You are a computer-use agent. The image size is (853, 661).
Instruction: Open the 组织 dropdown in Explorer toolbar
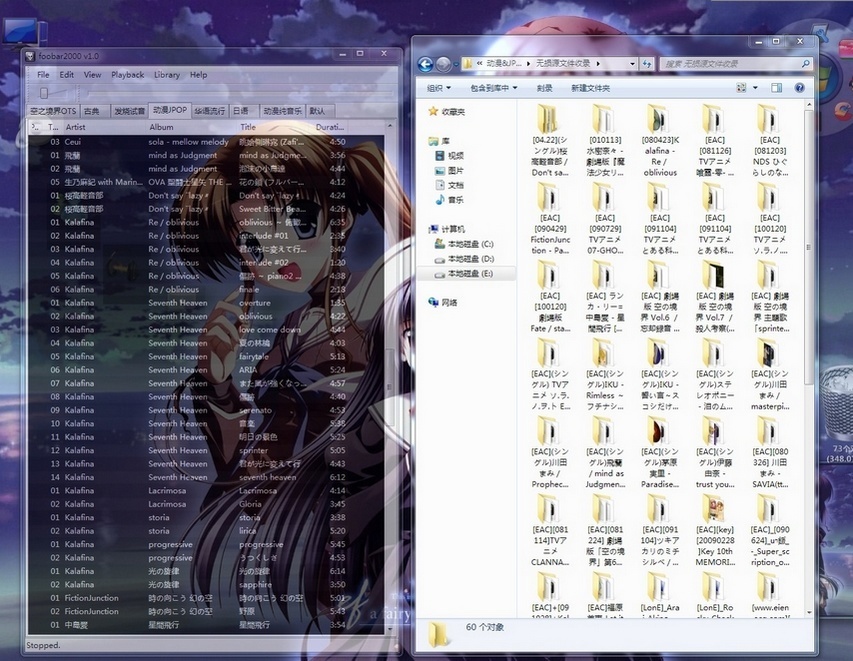(438, 88)
